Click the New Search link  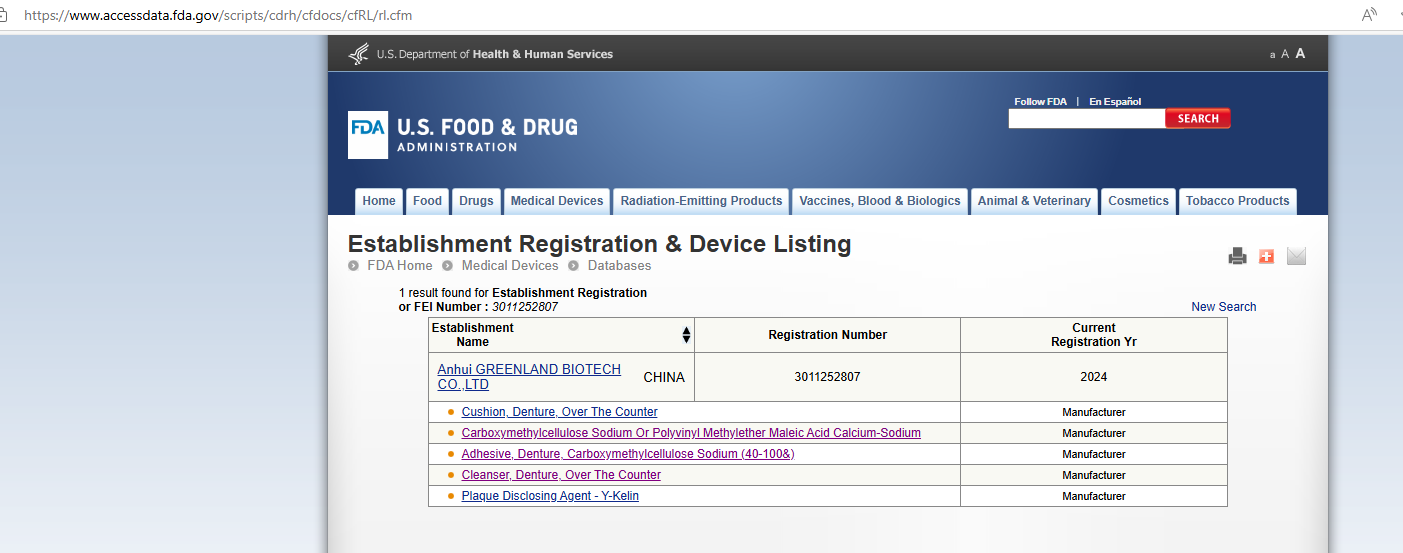click(x=1223, y=307)
